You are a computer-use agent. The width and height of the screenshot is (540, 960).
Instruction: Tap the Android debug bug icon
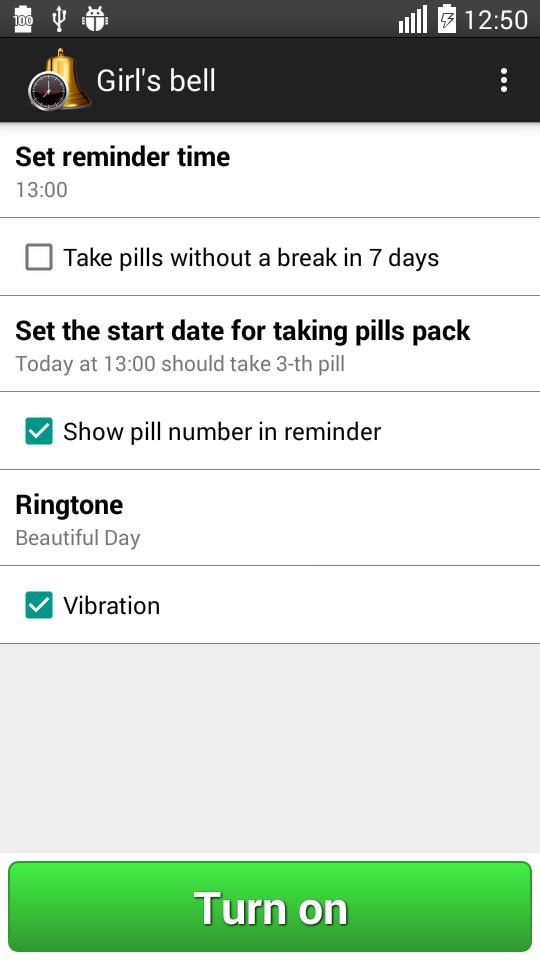click(x=95, y=19)
